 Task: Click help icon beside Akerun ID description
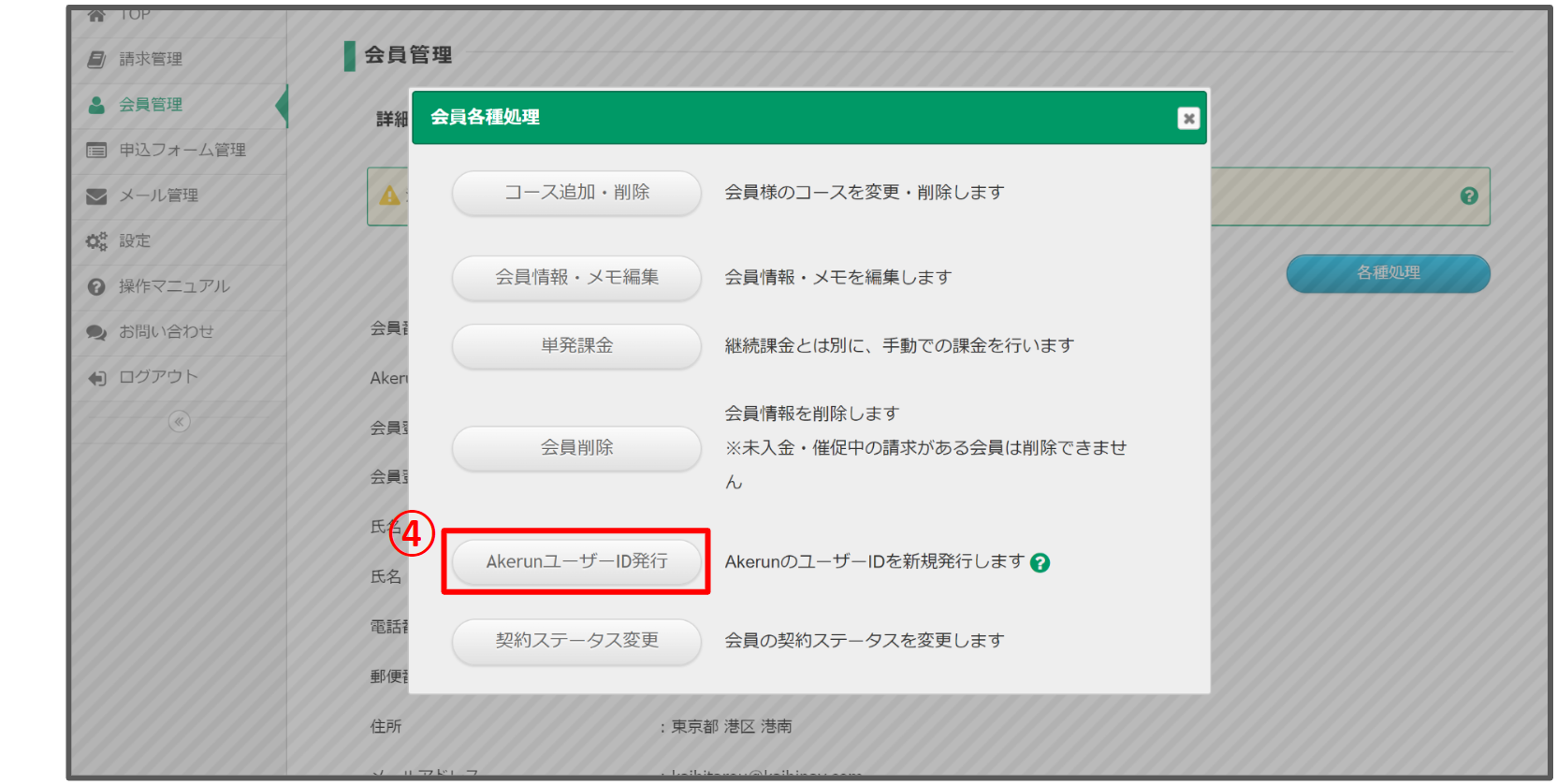coord(1040,563)
